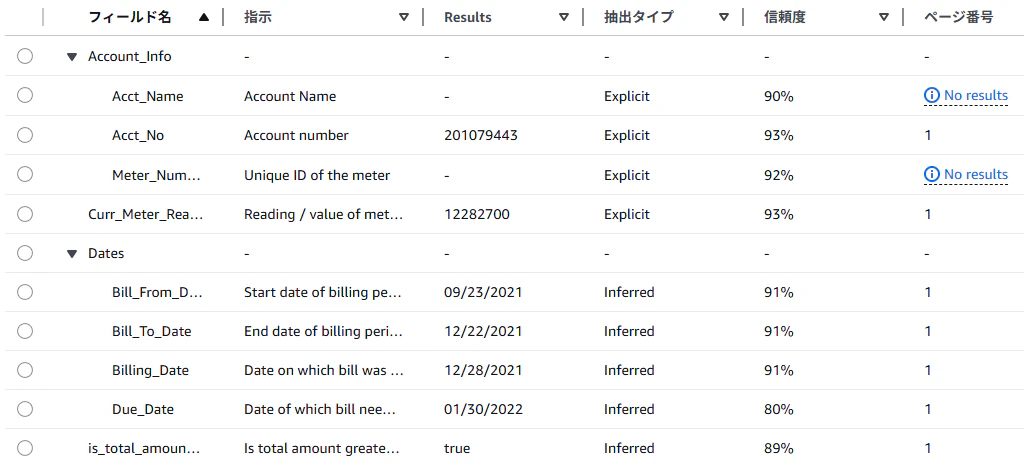Select the Acct_No row radio button

pyautogui.click(x=25, y=135)
